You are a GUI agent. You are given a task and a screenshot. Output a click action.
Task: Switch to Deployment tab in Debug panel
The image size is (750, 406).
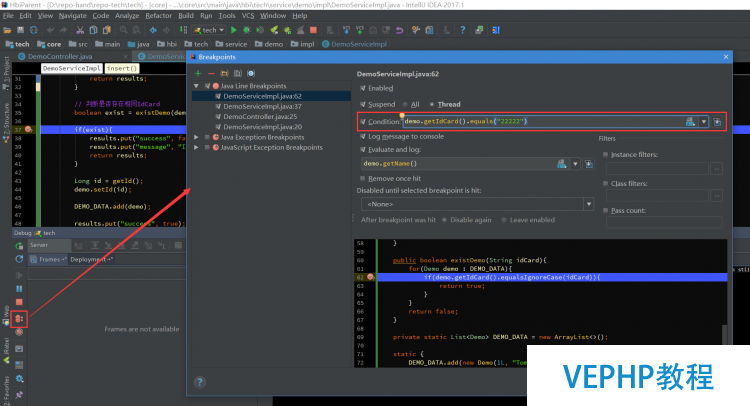[x=91, y=259]
